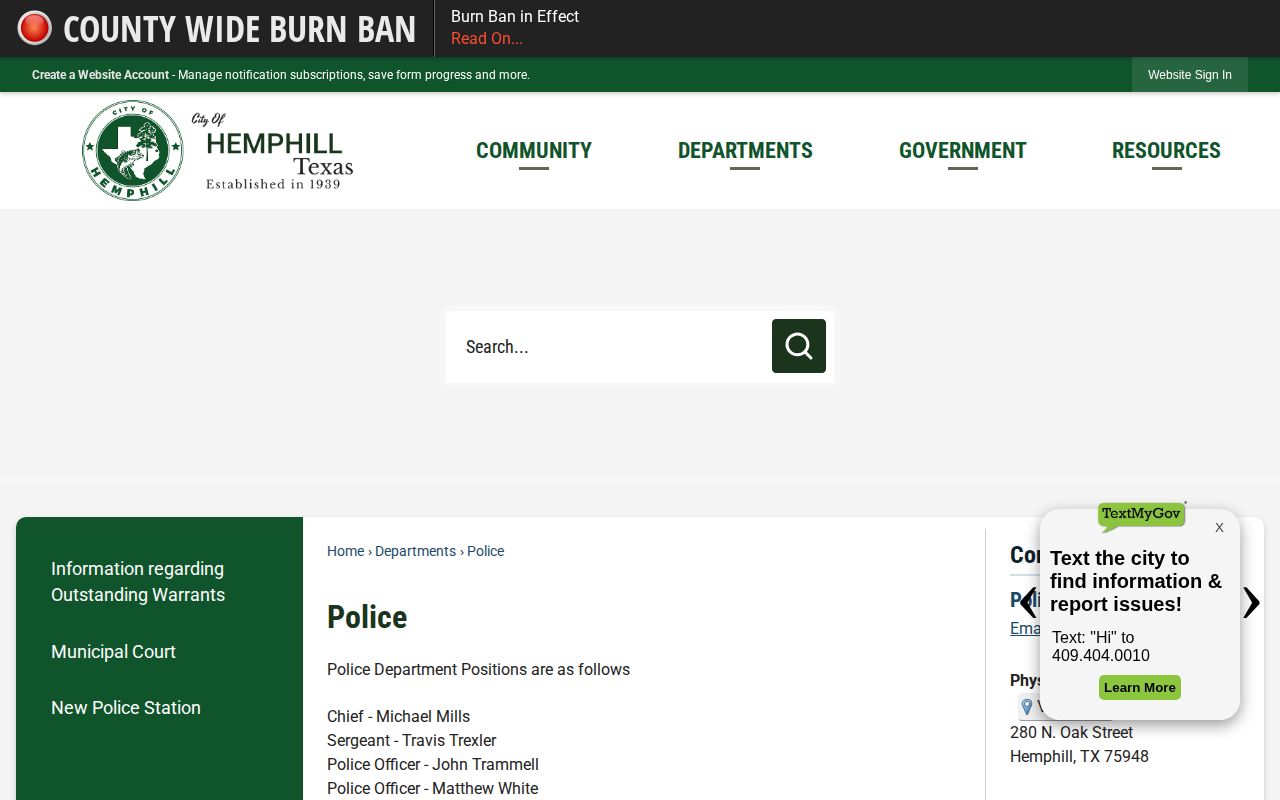This screenshot has height=800, width=1280.
Task: Open the City of Hemphill logo homepage
Action: pos(218,150)
